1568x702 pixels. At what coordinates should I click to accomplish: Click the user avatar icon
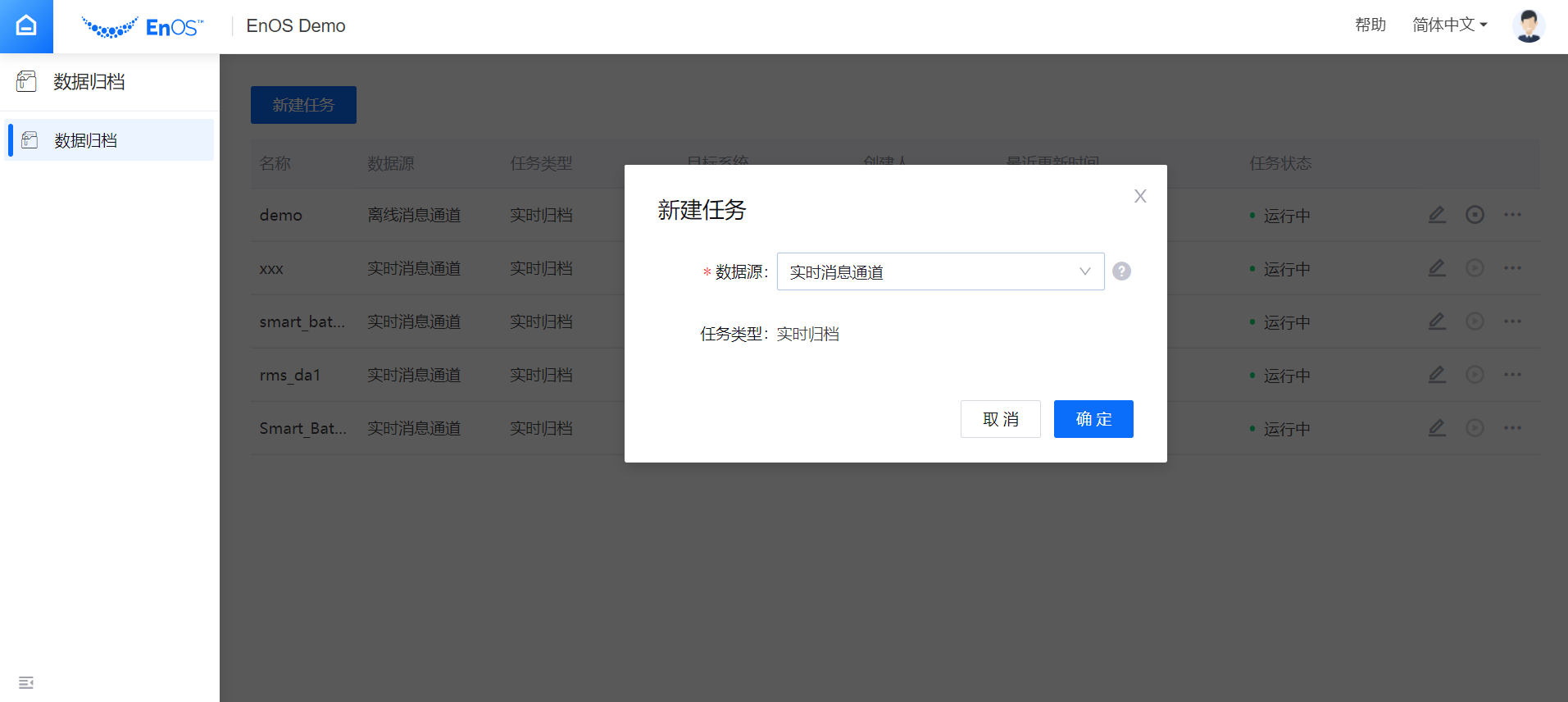coord(1528,26)
